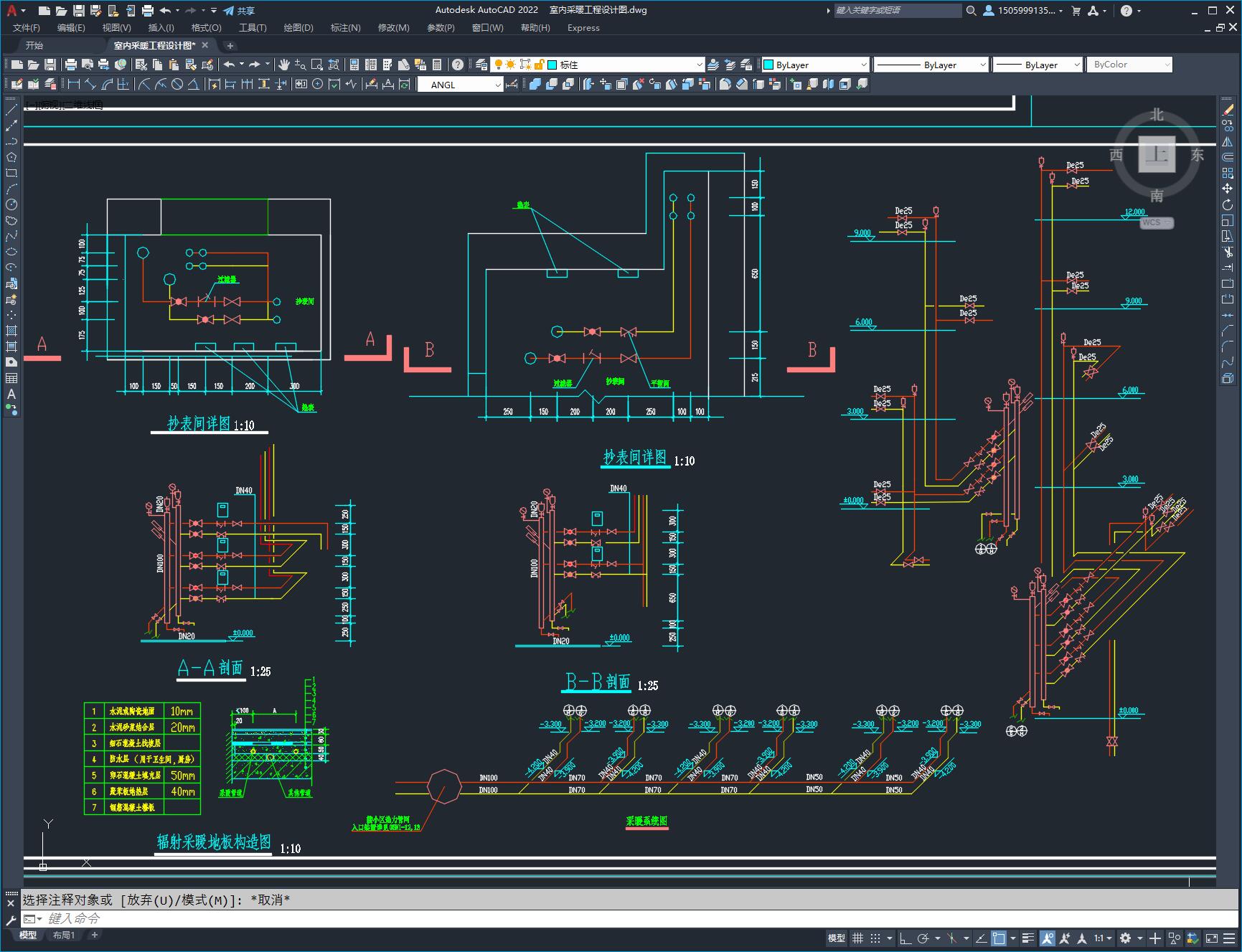1242x952 pixels.
Task: Switch to the 布局1 layout tab
Action: point(63,935)
